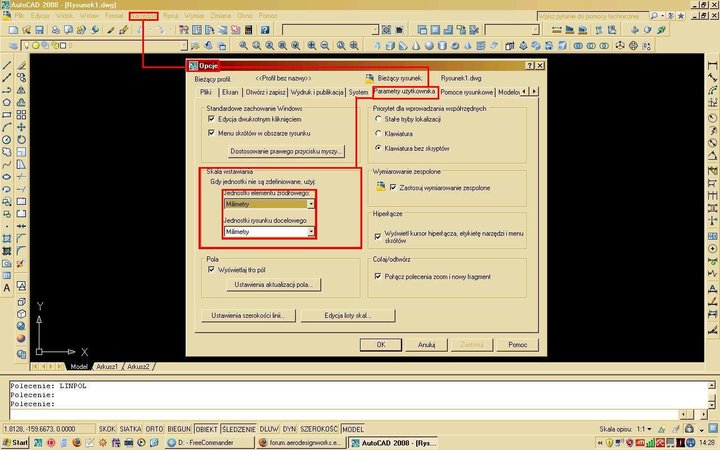Open the Skala opisu 1:1 dropdown

(x=644, y=429)
